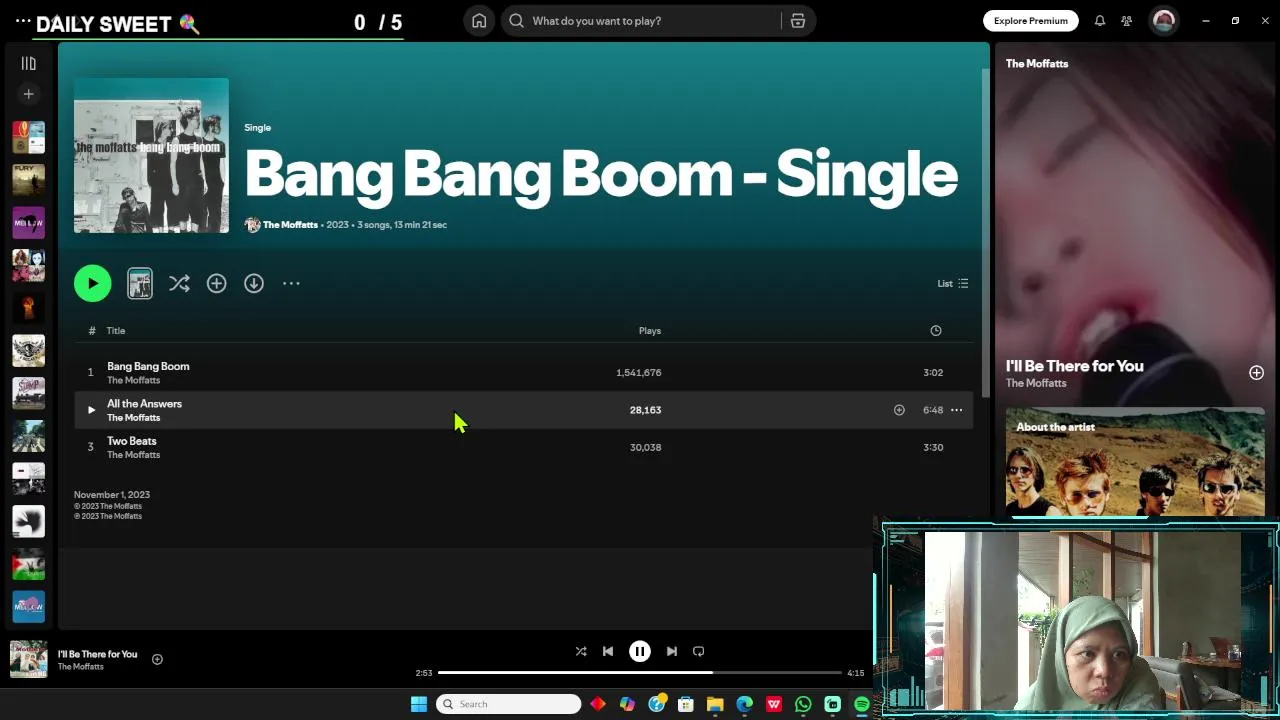Skip to previous track
The height and width of the screenshot is (720, 1280).
[x=608, y=652]
